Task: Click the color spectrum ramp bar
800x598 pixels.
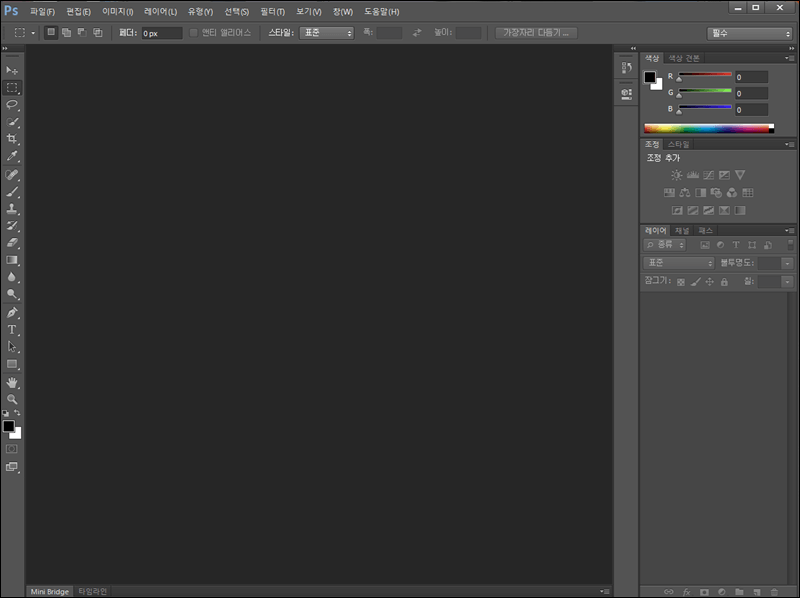Action: 709,129
